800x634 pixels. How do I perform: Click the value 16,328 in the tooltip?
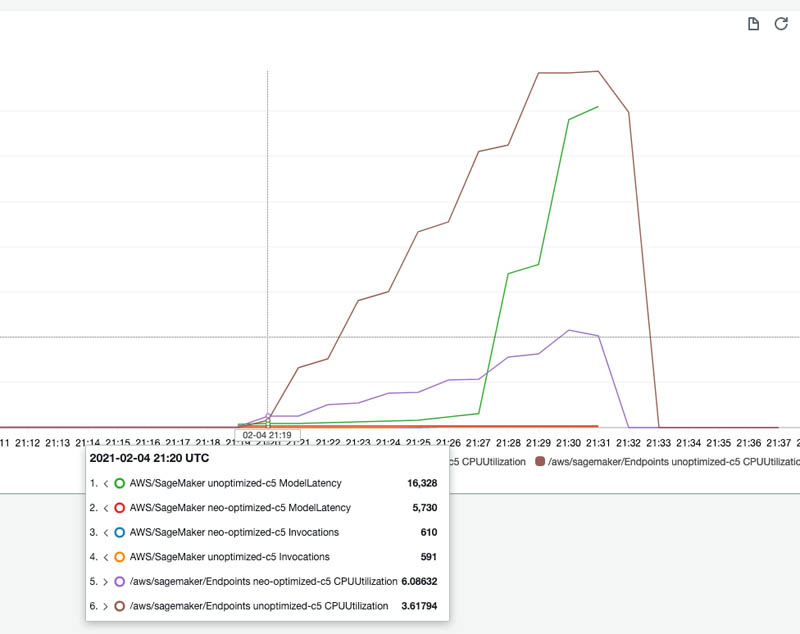tap(422, 483)
